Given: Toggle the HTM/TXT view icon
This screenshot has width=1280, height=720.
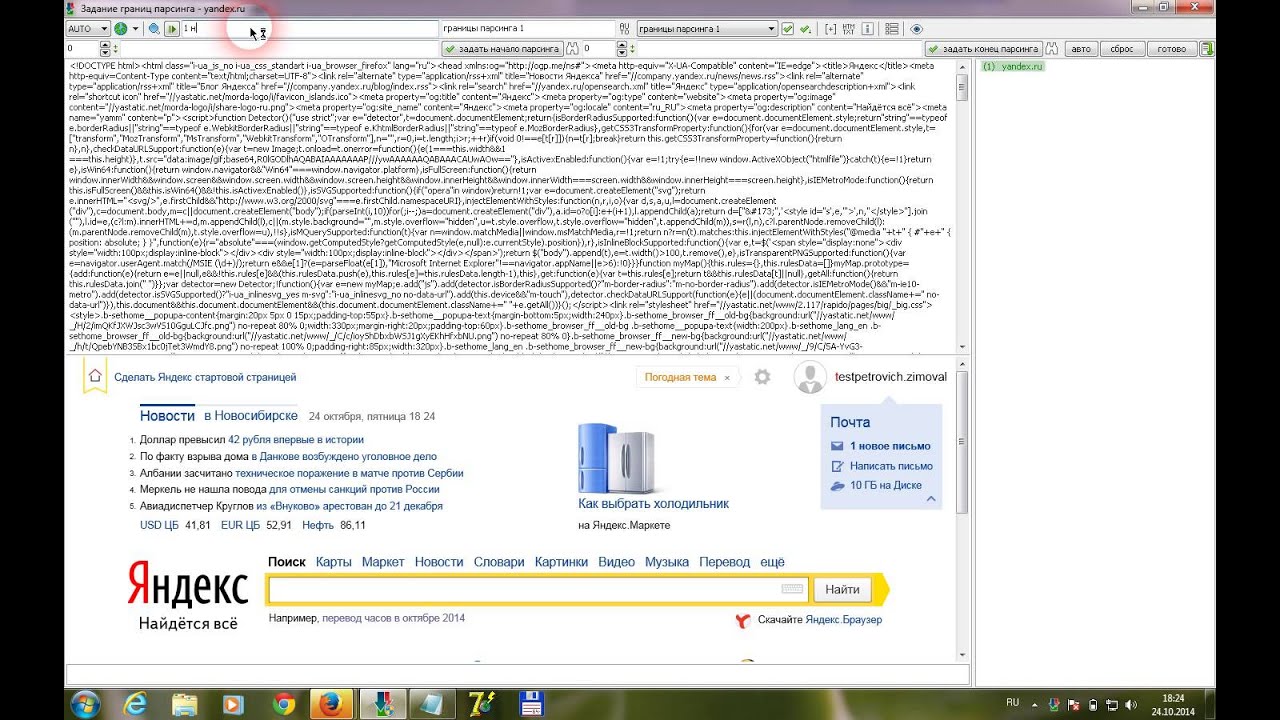Looking at the screenshot, I should tap(848, 29).
